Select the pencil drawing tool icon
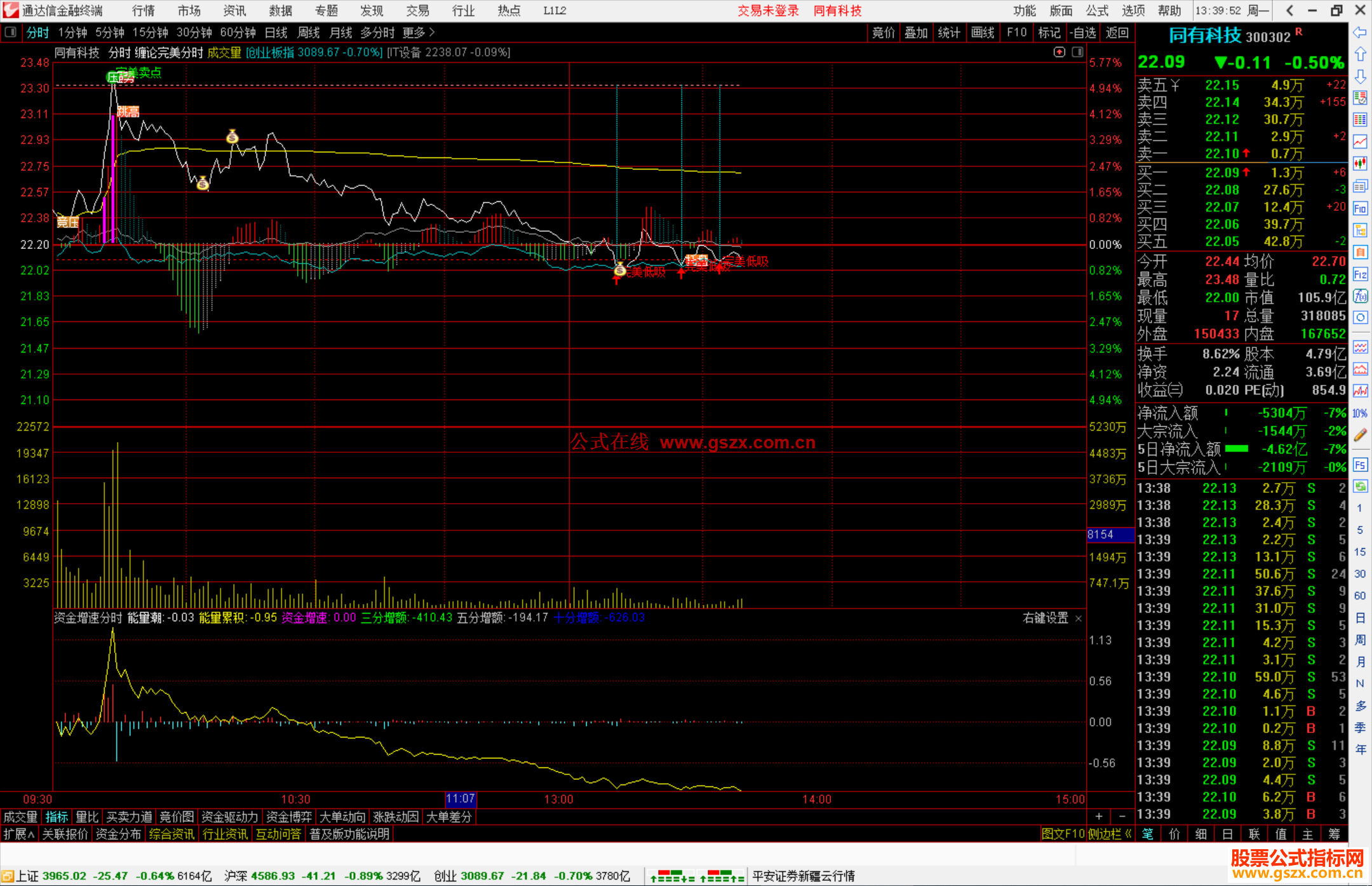This screenshot has height=886, width=1372. [x=1360, y=435]
